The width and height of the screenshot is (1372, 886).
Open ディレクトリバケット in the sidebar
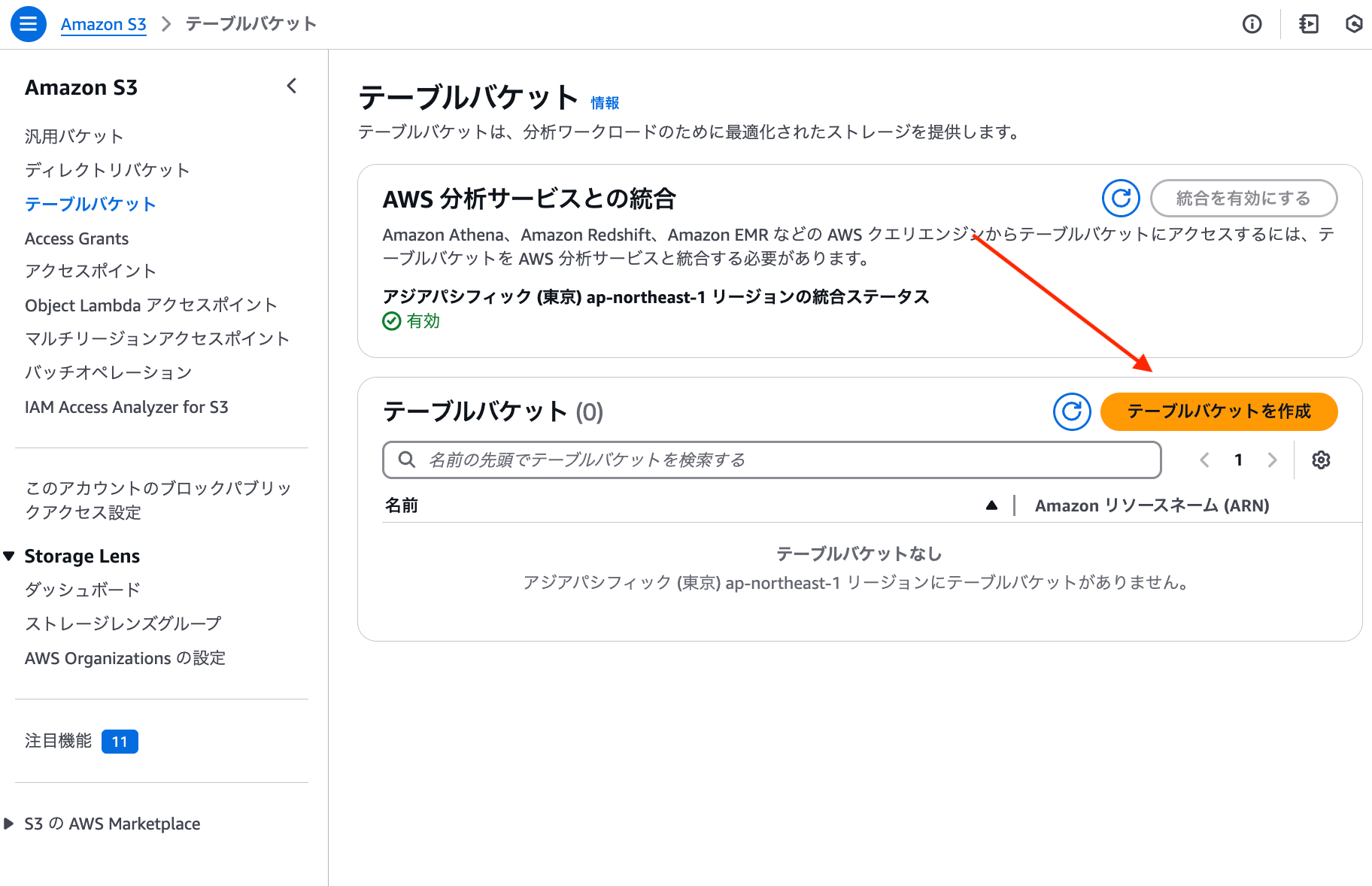point(108,170)
